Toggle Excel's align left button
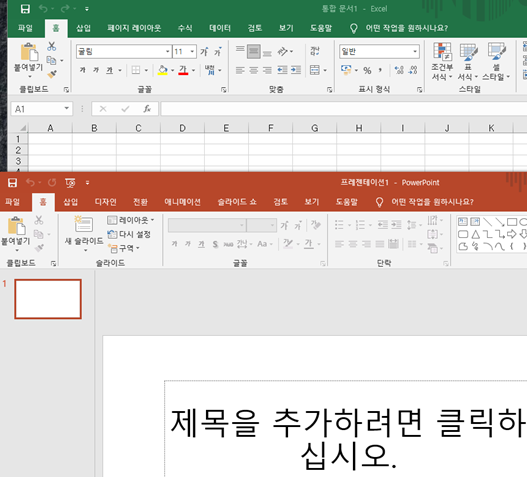The height and width of the screenshot is (477, 527). point(240,70)
